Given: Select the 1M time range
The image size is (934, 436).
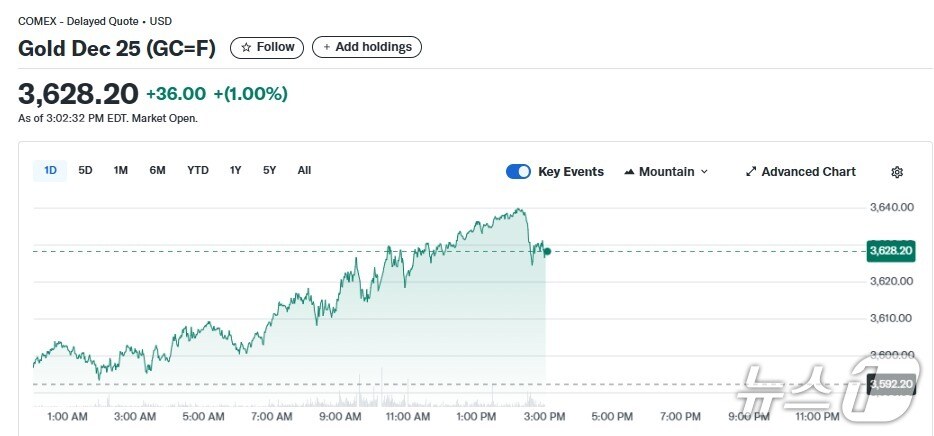Looking at the screenshot, I should [121, 171].
